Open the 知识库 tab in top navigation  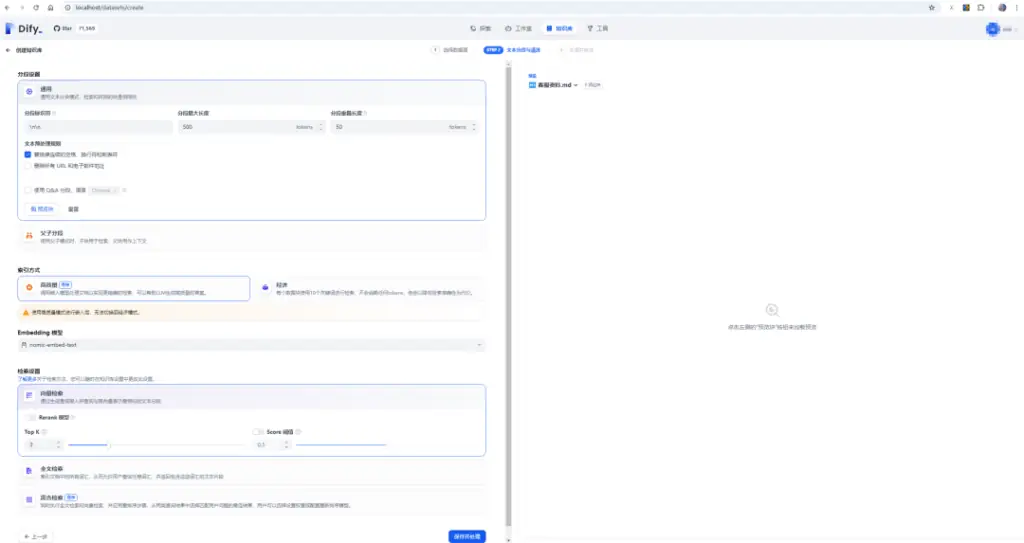click(560, 29)
